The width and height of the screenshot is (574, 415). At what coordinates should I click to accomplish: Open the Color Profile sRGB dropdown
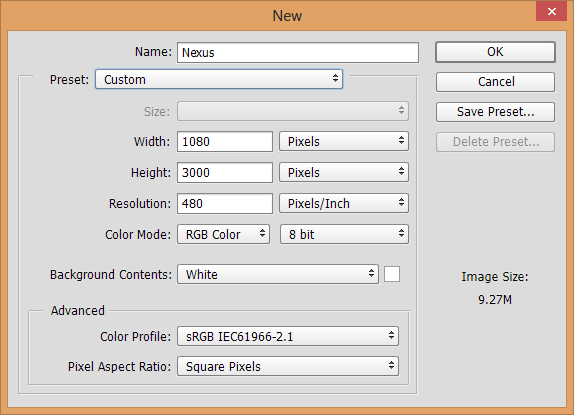[288, 336]
